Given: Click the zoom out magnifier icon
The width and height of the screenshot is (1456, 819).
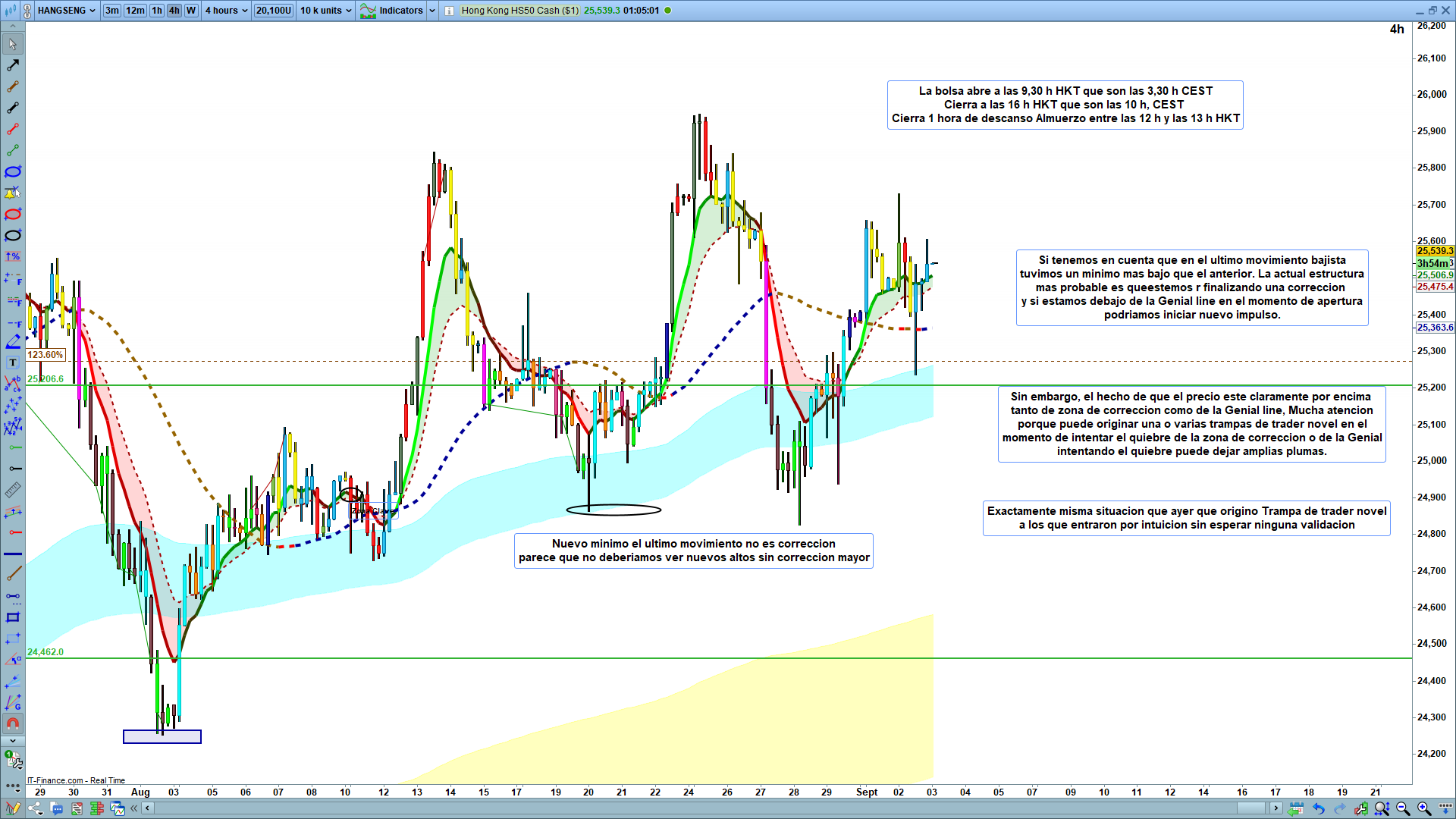Looking at the screenshot, I should (x=1403, y=808).
